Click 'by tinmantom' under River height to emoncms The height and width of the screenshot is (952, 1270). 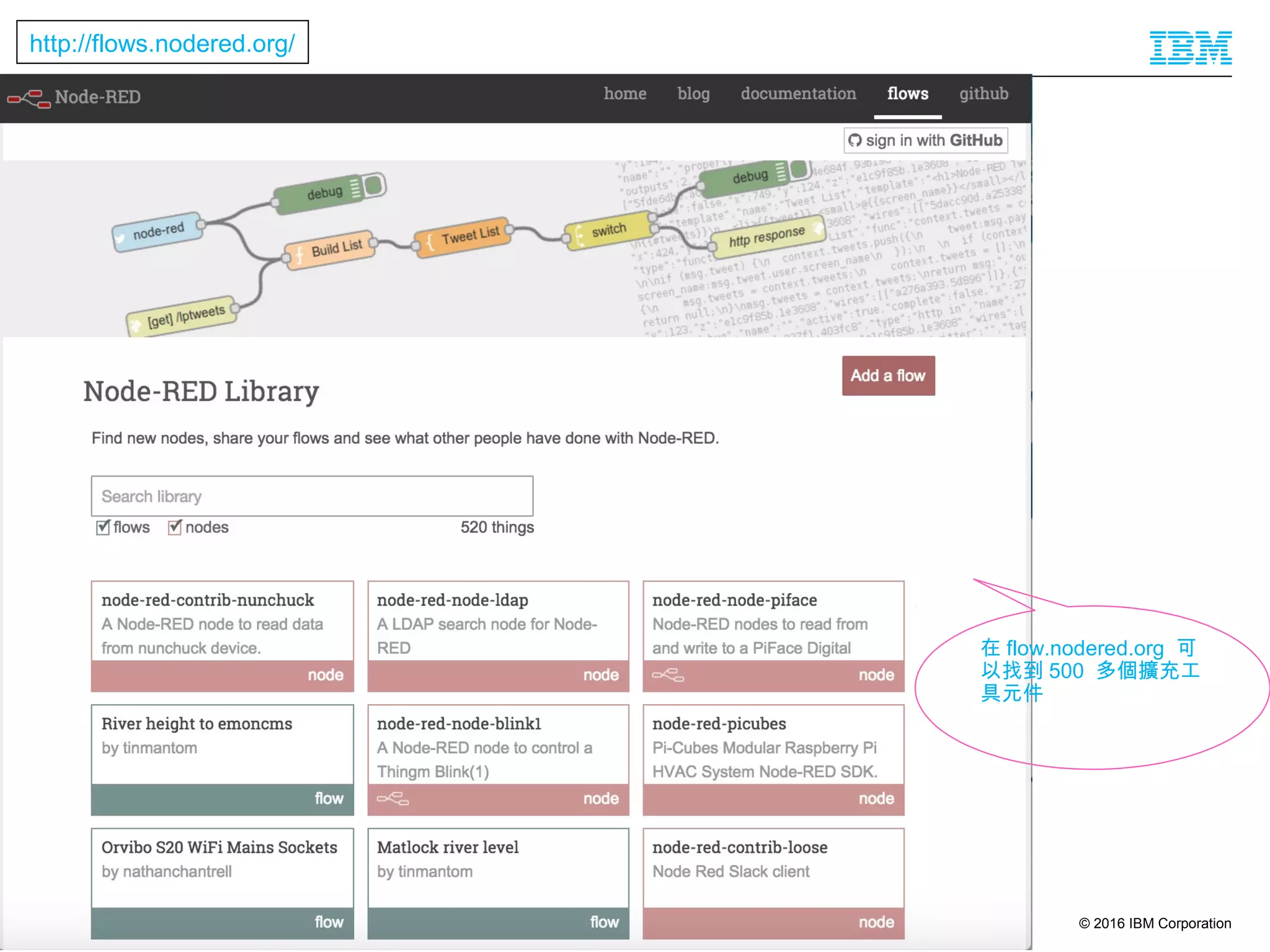(149, 748)
